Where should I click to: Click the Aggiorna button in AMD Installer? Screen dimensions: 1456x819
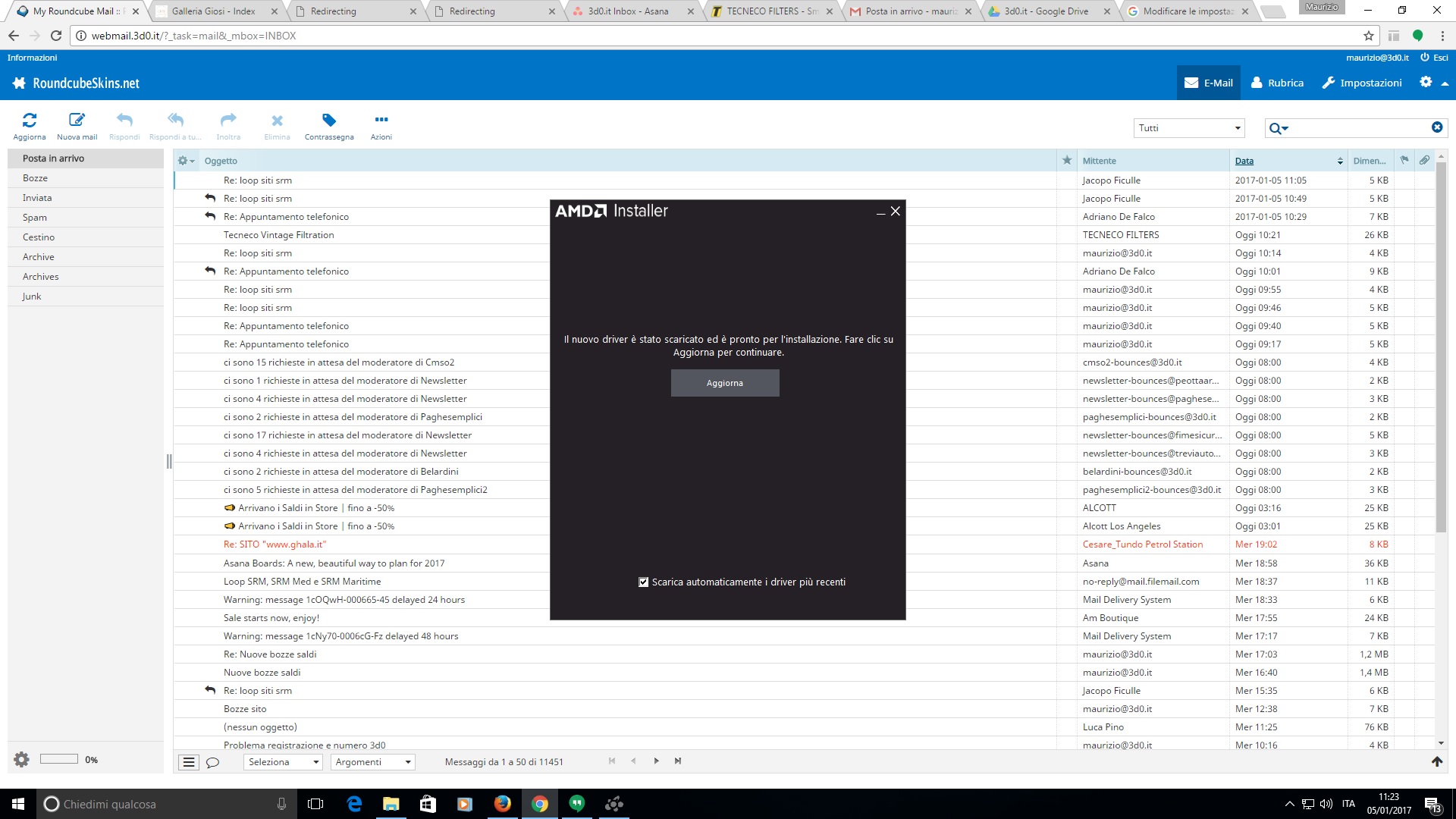(x=724, y=383)
